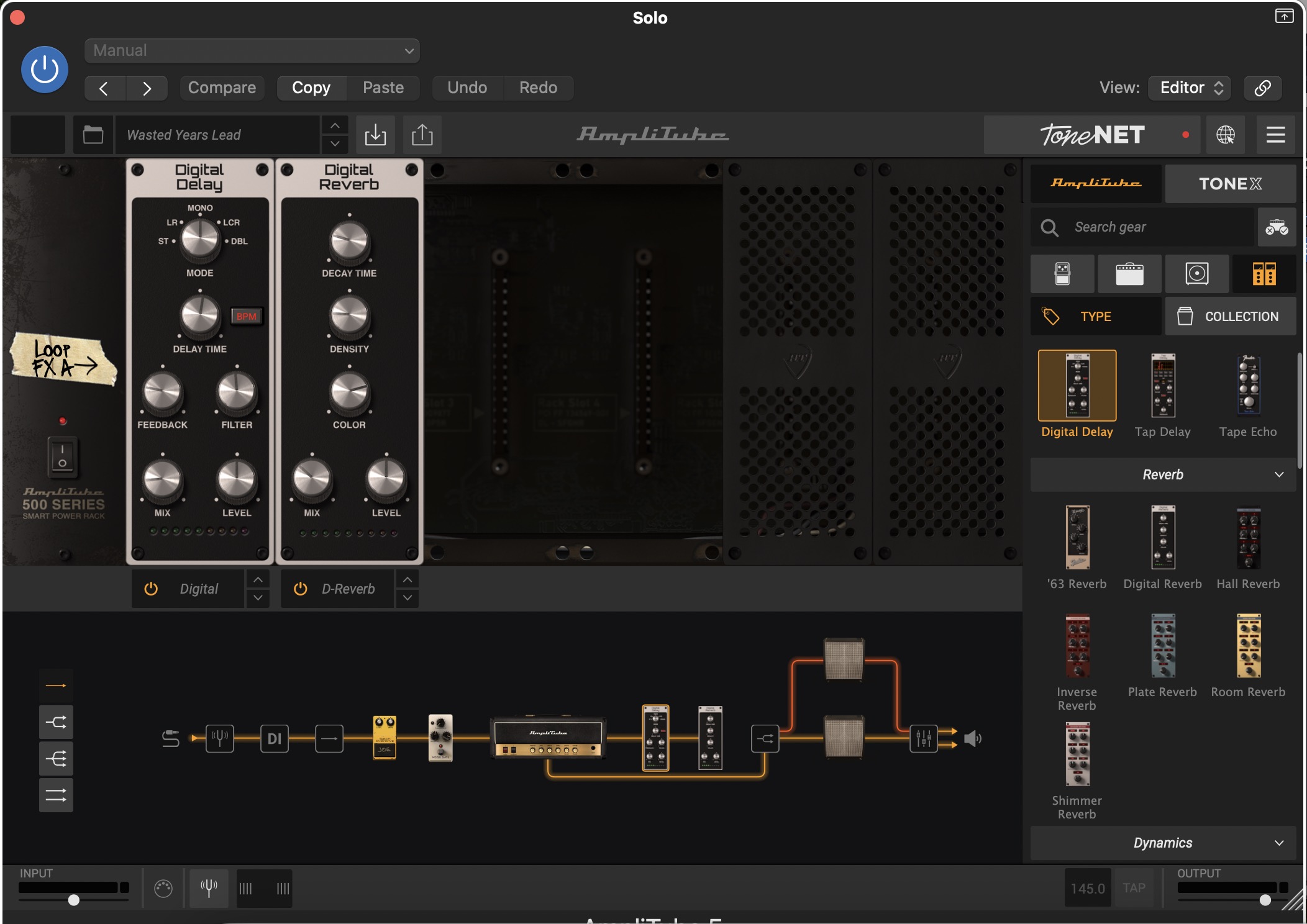The image size is (1307, 924).
Task: Switch to the TONEX tab
Action: pyautogui.click(x=1231, y=183)
